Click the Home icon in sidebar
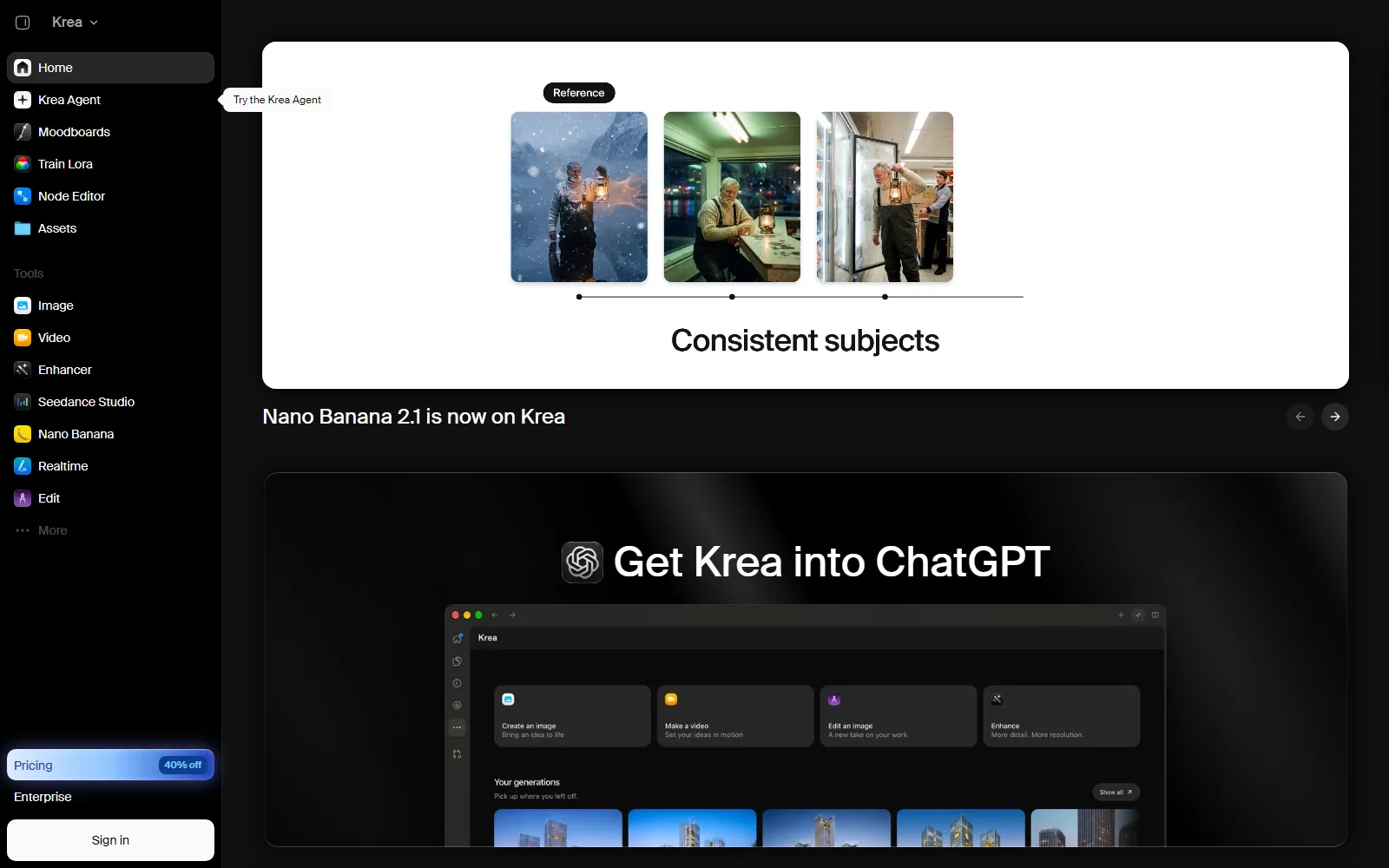 23,68
